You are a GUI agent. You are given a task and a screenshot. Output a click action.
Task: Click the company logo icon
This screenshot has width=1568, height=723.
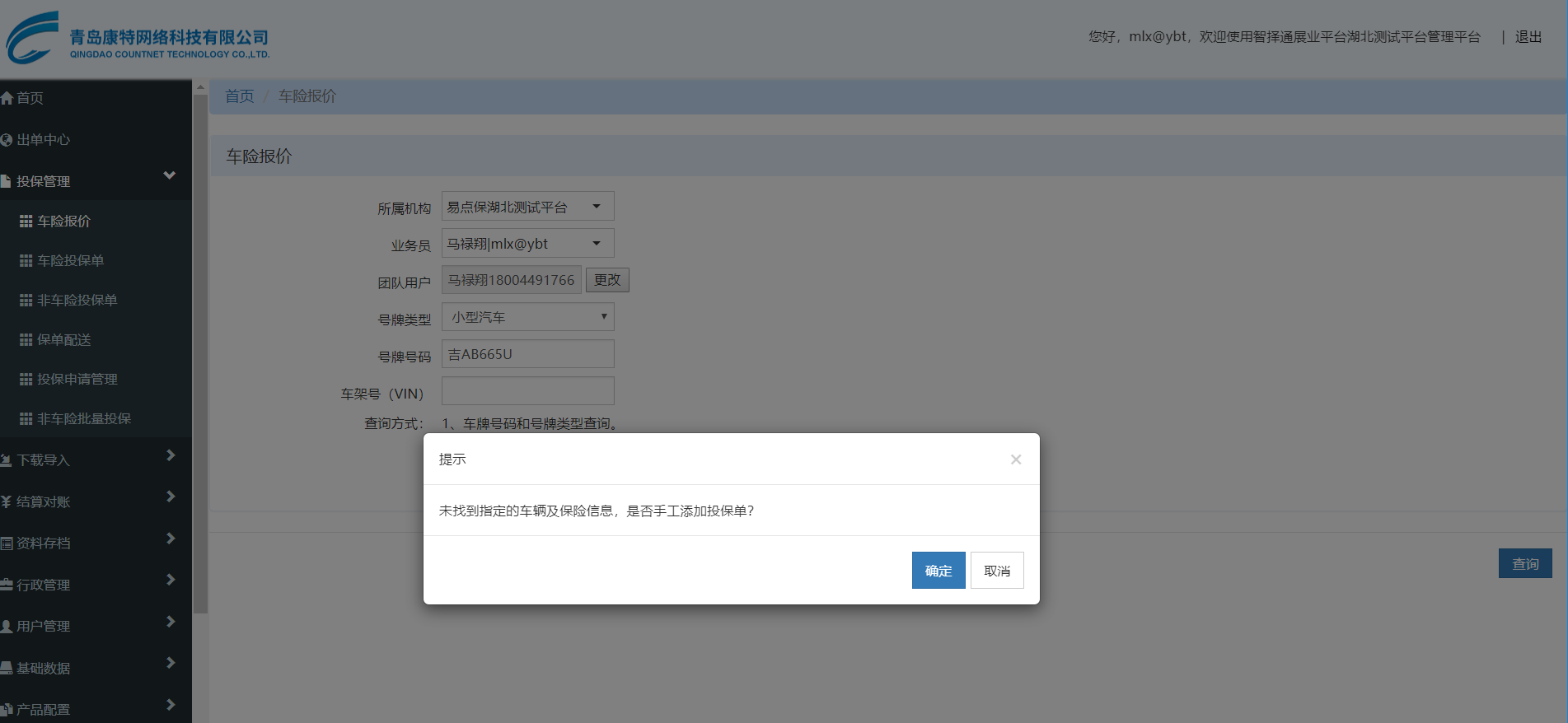click(x=33, y=37)
